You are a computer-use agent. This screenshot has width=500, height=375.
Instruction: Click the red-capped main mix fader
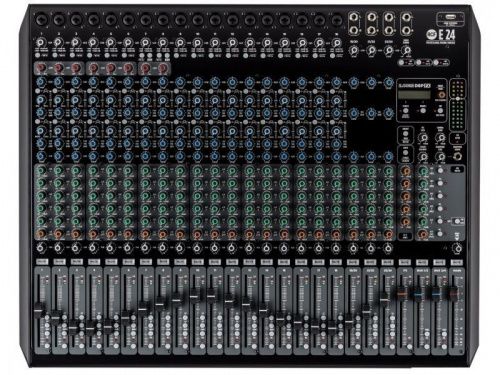click(x=454, y=293)
